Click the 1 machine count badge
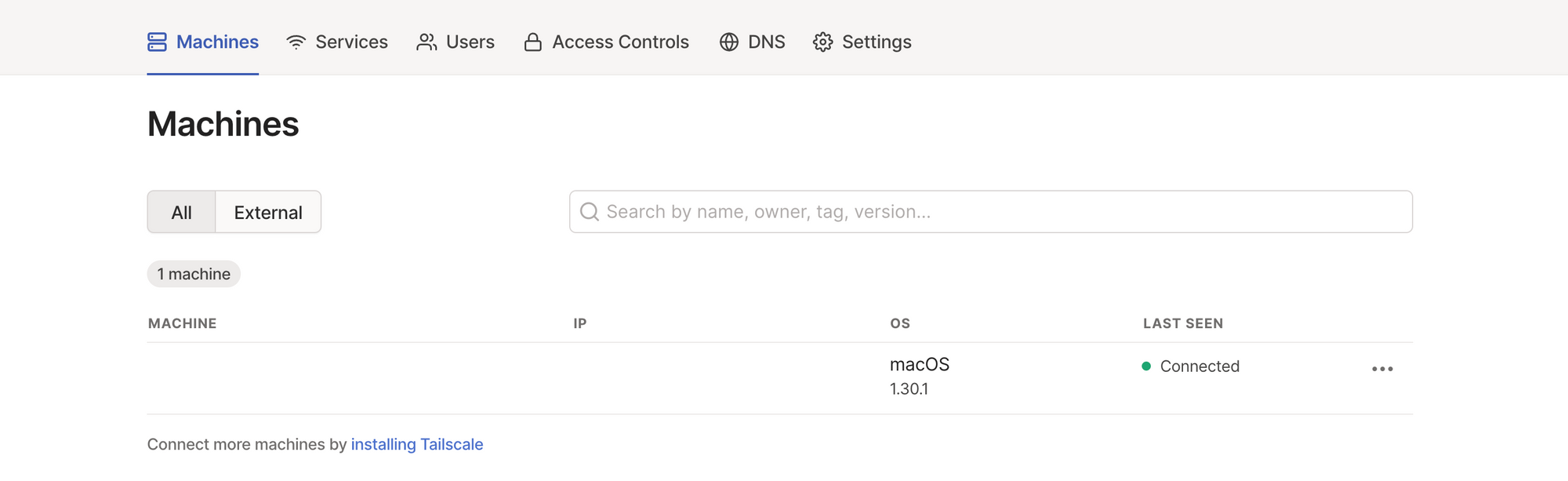This screenshot has height=481, width=1568. pos(194,273)
